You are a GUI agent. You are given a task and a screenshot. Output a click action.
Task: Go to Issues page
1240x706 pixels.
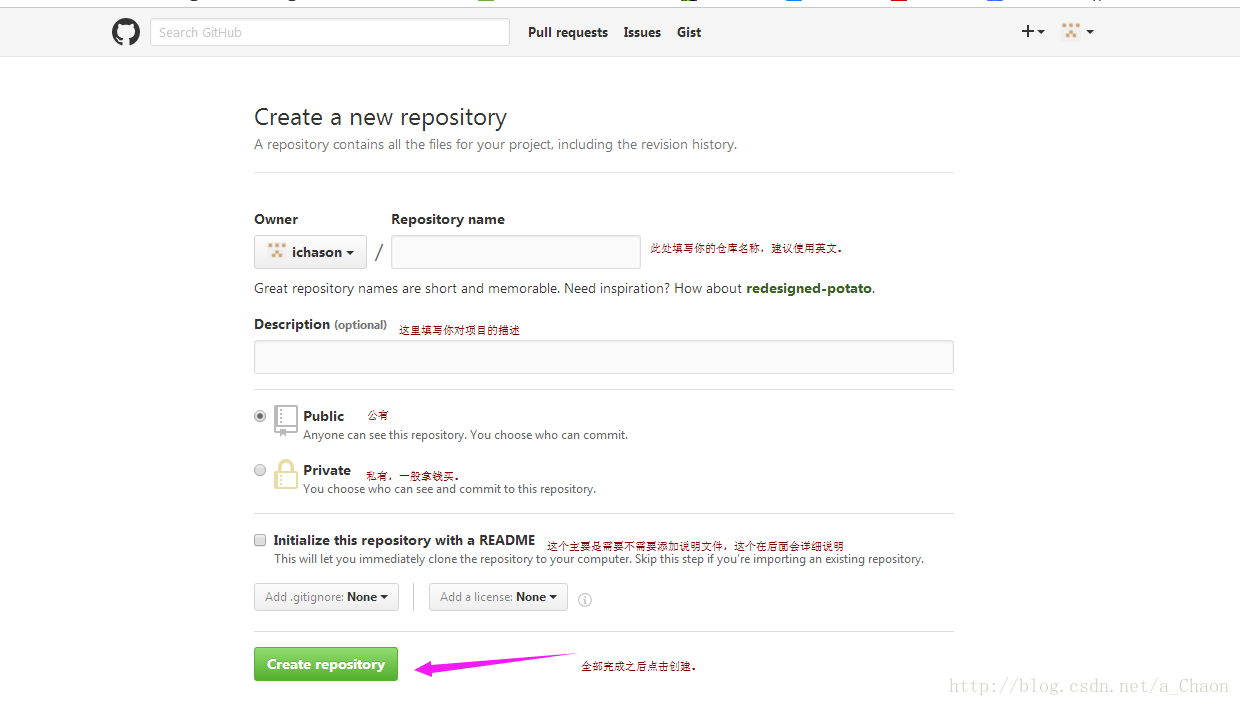[x=642, y=32]
